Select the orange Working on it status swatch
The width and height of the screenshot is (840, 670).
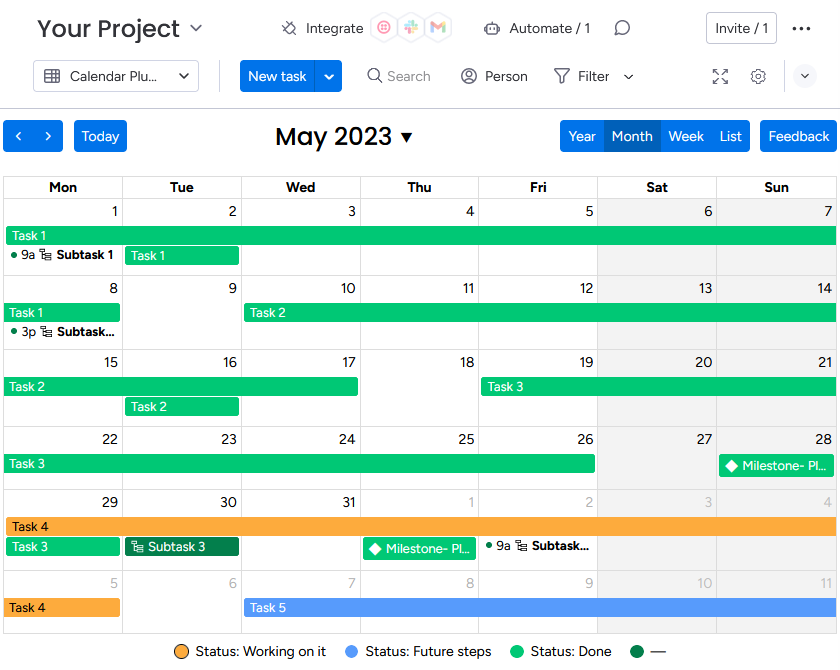pos(181,651)
